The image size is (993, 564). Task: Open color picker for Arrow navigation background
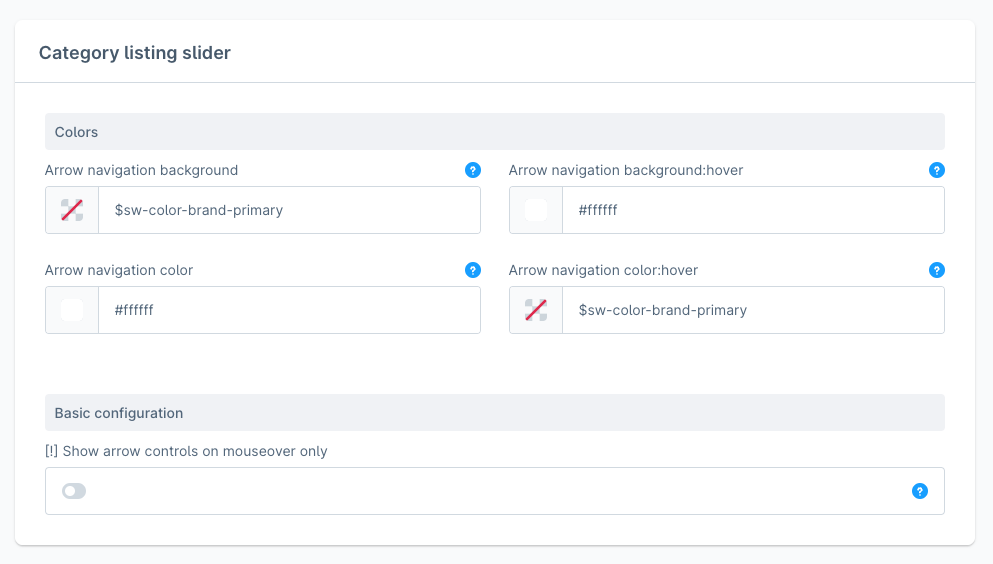coord(72,210)
